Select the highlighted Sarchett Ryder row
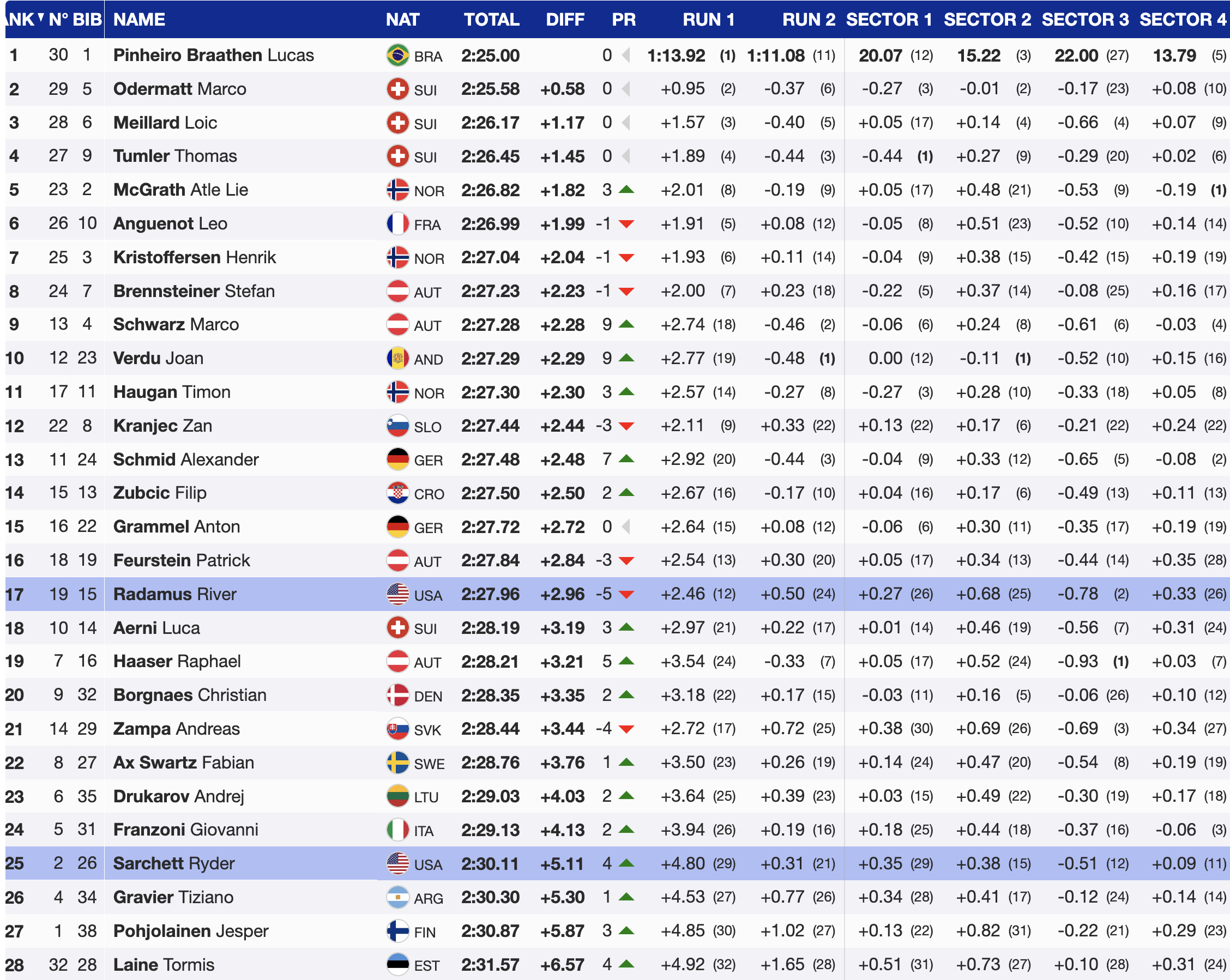Screen dimensions: 1230x980 (173, 863)
